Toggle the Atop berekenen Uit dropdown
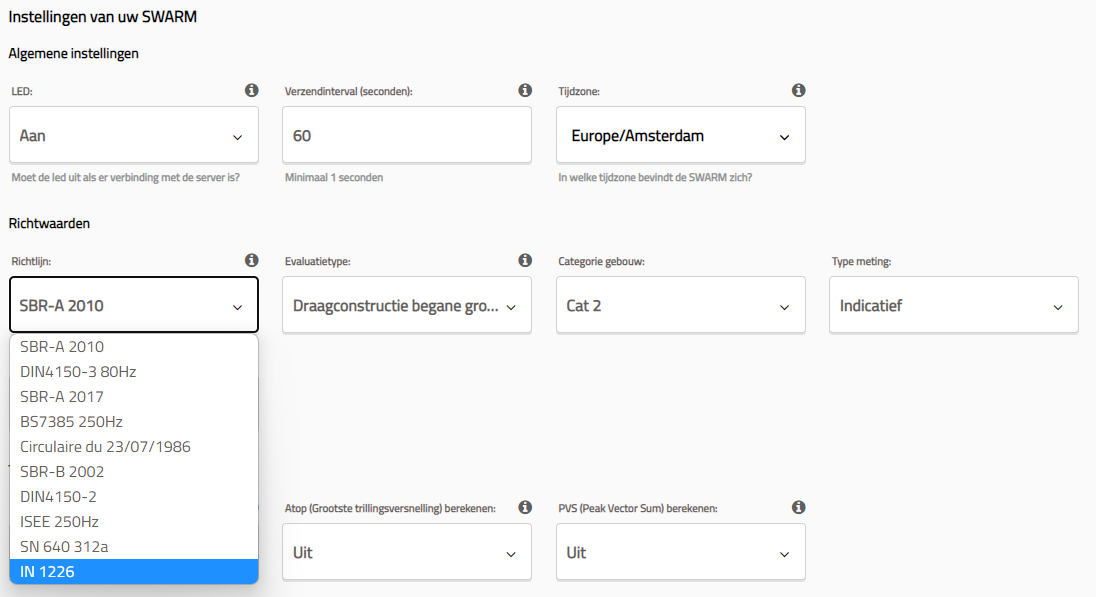The height and width of the screenshot is (597, 1096). [406, 552]
